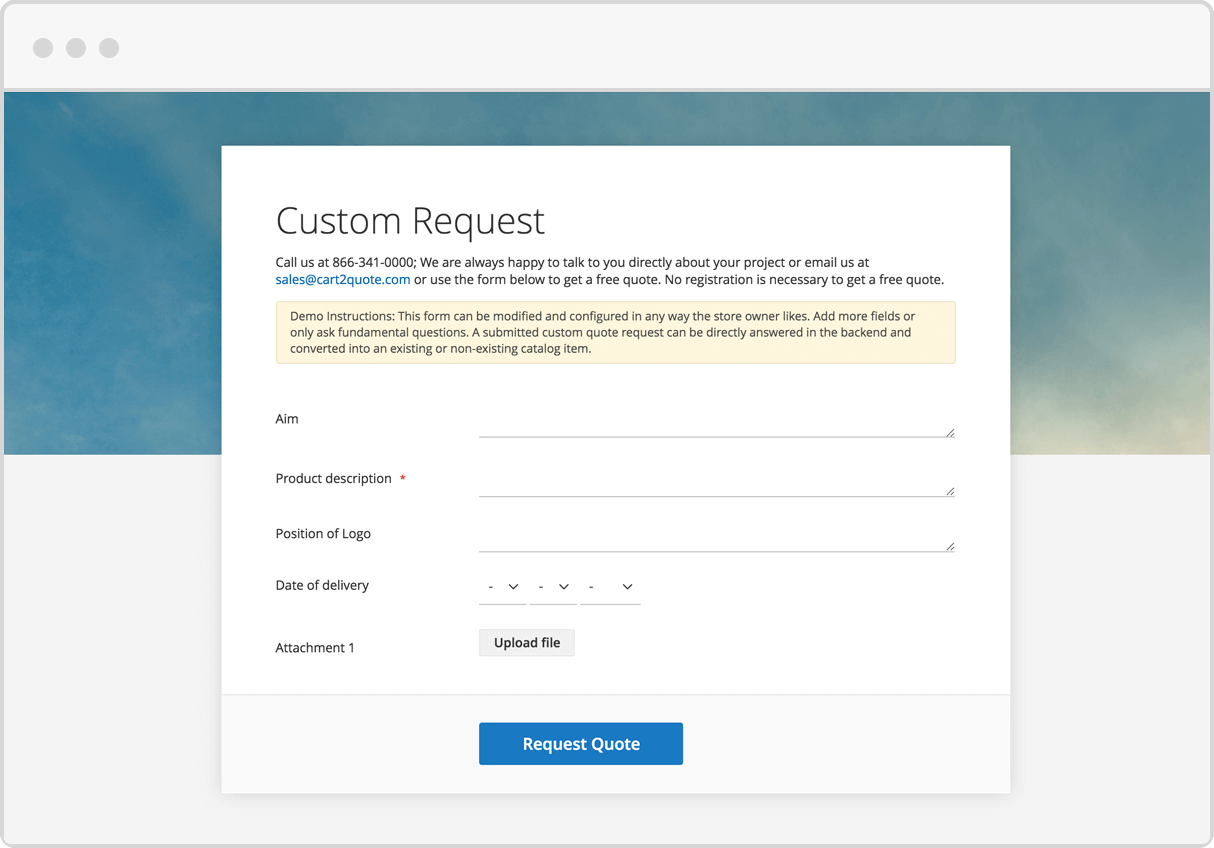This screenshot has width=1214, height=848.
Task: Open the sales@cart2quote.com email link
Action: [x=343, y=280]
